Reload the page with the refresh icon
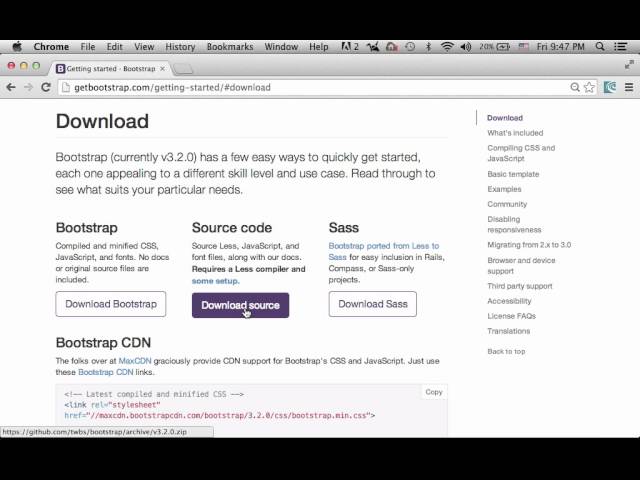This screenshot has width=640, height=480. coord(46,87)
